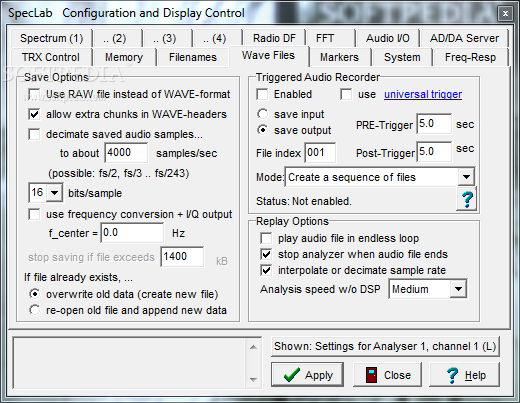Choose overwrite old data (create new file)
The width and height of the screenshot is (520, 403).
34,294
